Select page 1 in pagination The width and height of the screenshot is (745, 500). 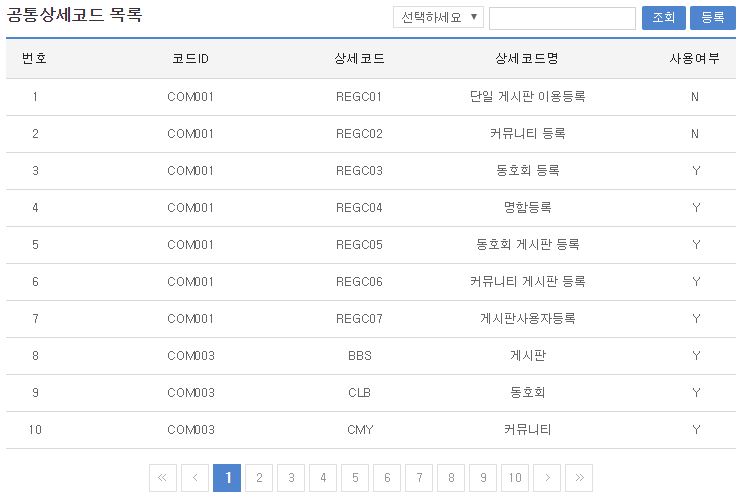point(227,478)
